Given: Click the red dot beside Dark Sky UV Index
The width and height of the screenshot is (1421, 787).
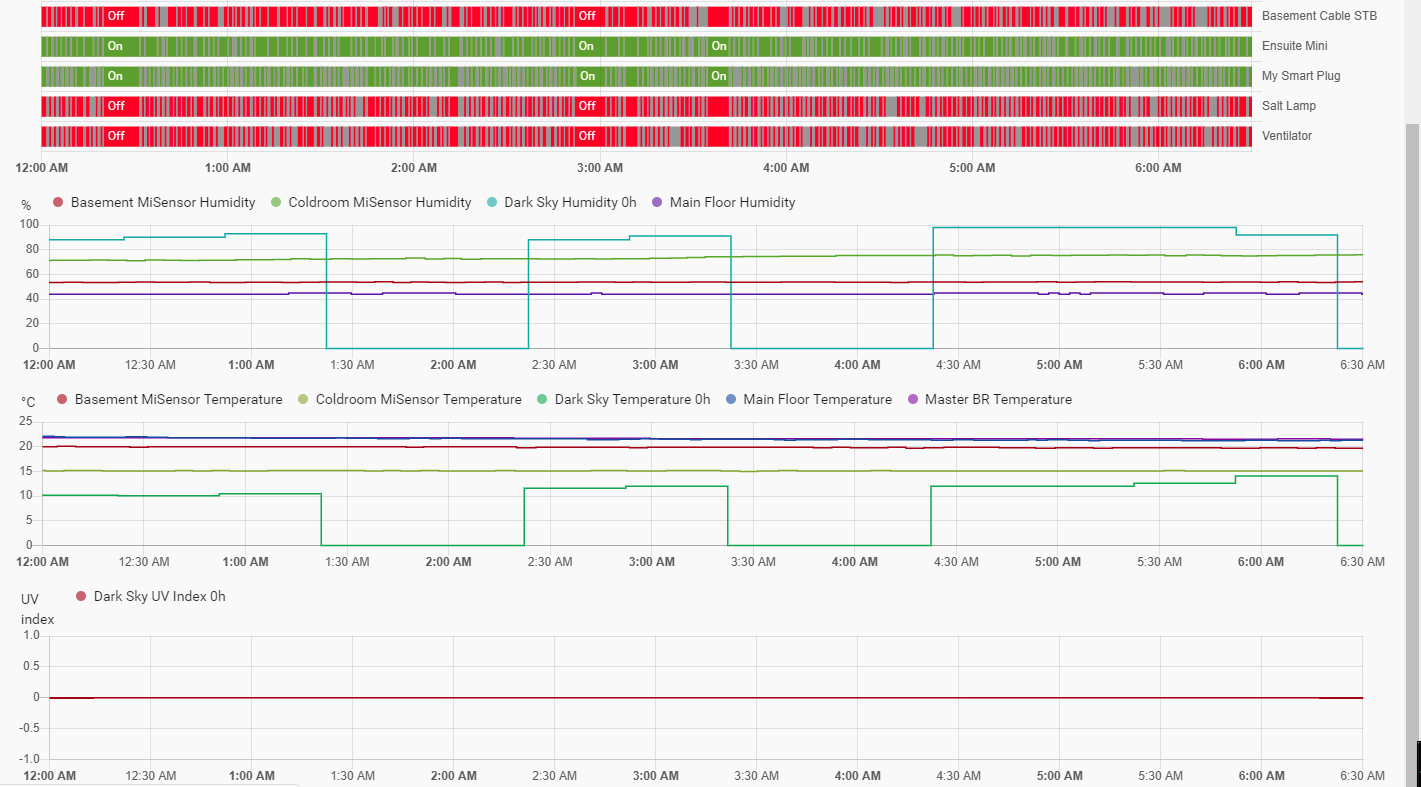Looking at the screenshot, I should click(x=82, y=597).
